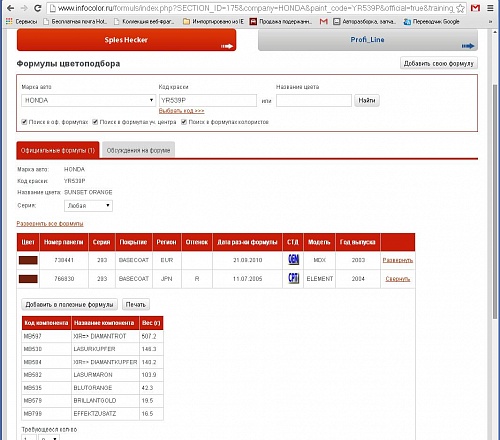Open the Gmail M bookmark icon
Image resolution: width=500 pixels, height=440 pixels.
click(x=323, y=22)
